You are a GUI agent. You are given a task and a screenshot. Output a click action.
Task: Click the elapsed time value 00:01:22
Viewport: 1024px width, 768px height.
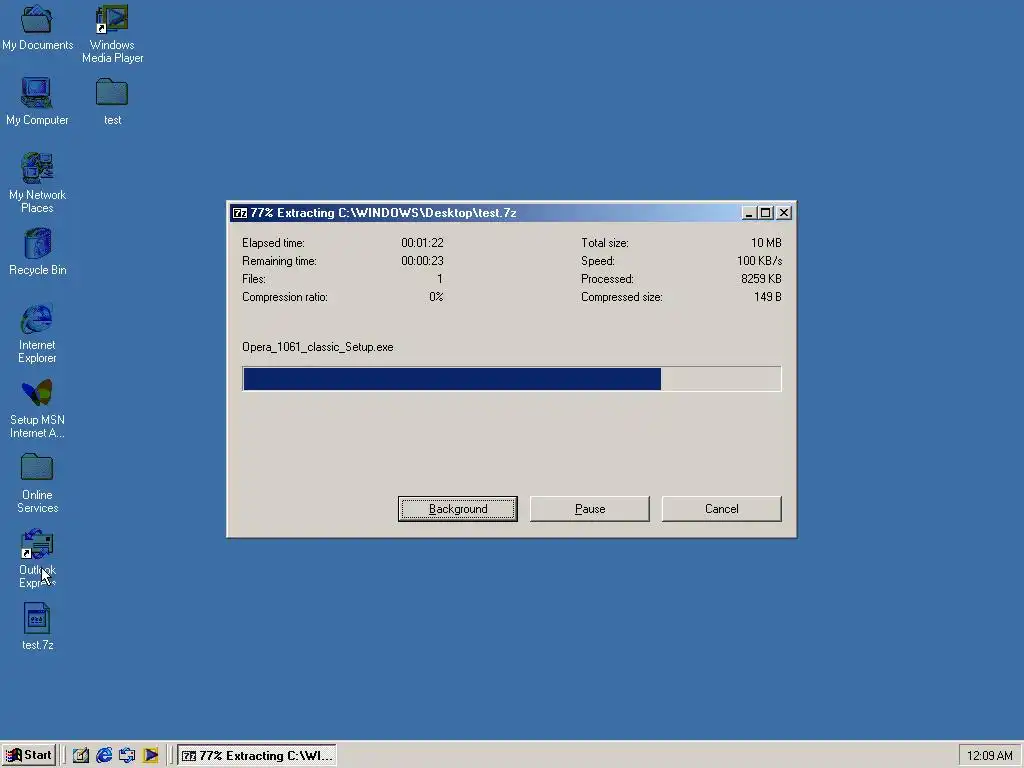[422, 243]
